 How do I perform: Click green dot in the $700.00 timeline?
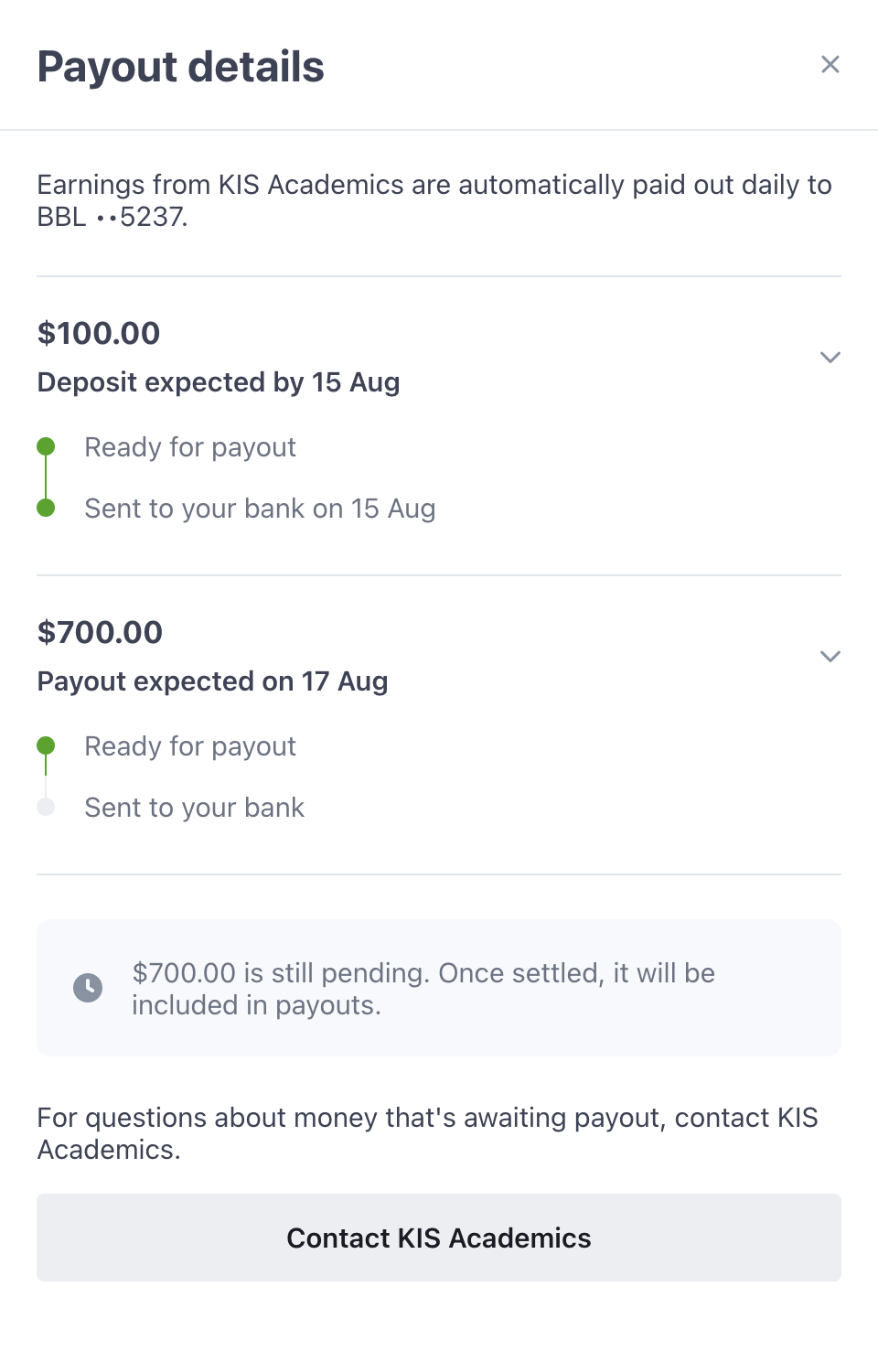[x=46, y=745]
